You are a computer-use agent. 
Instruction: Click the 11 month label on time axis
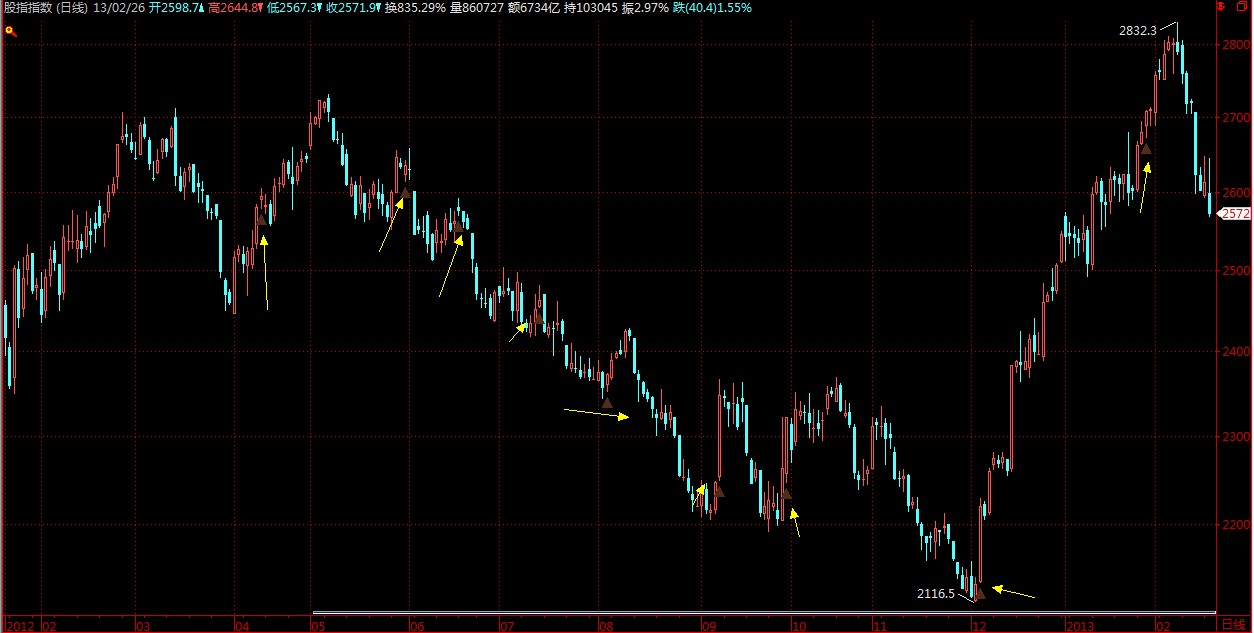[x=882, y=625]
